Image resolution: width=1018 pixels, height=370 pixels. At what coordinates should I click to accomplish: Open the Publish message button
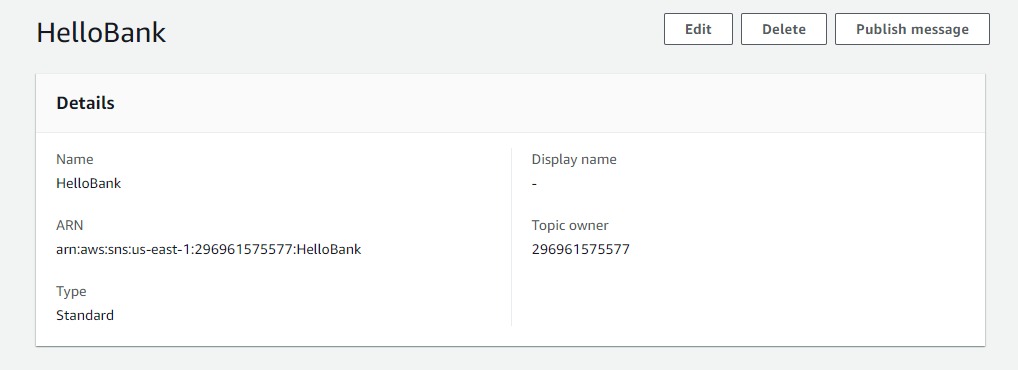(912, 29)
